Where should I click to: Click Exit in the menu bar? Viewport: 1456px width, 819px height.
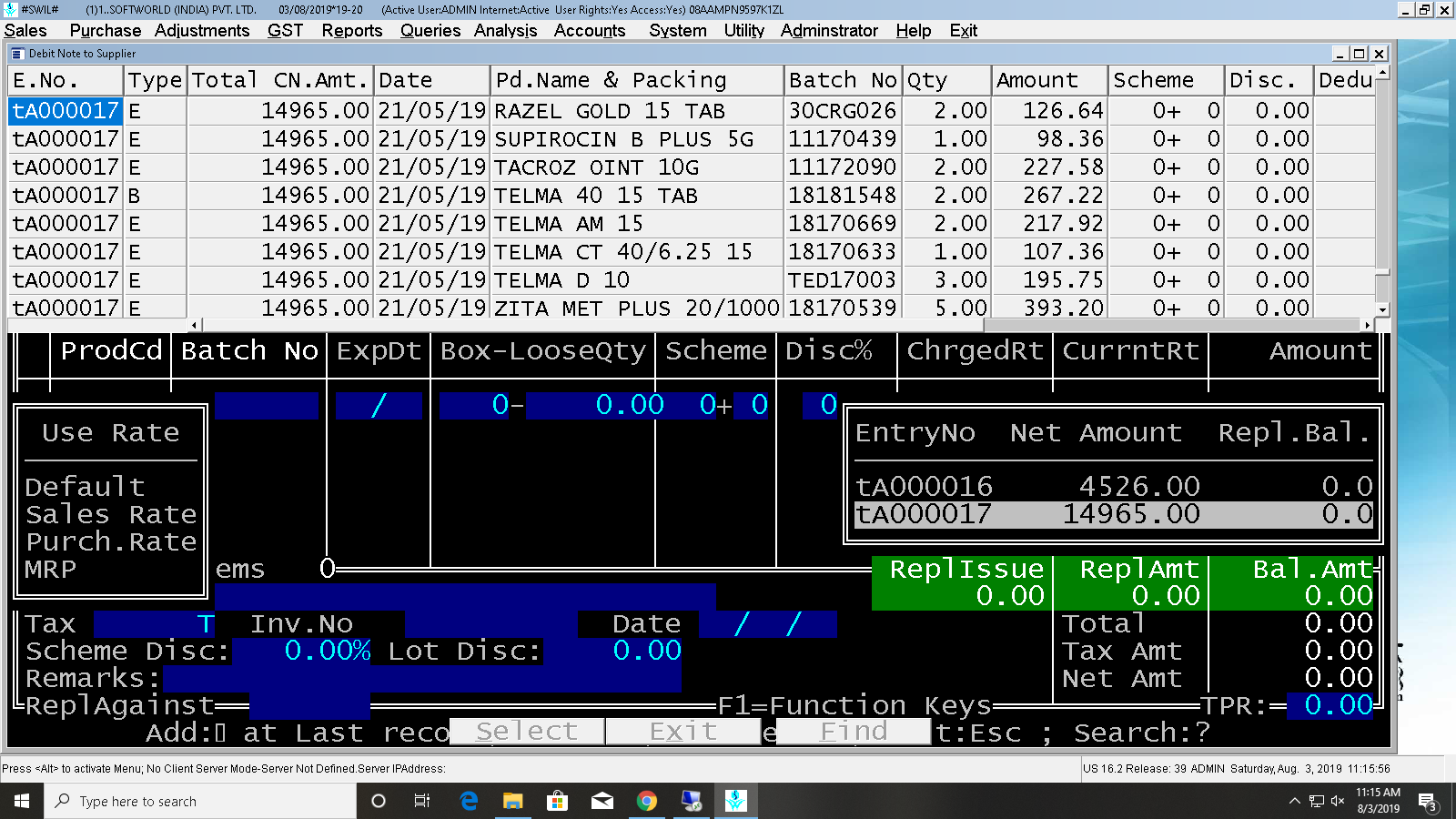[964, 30]
